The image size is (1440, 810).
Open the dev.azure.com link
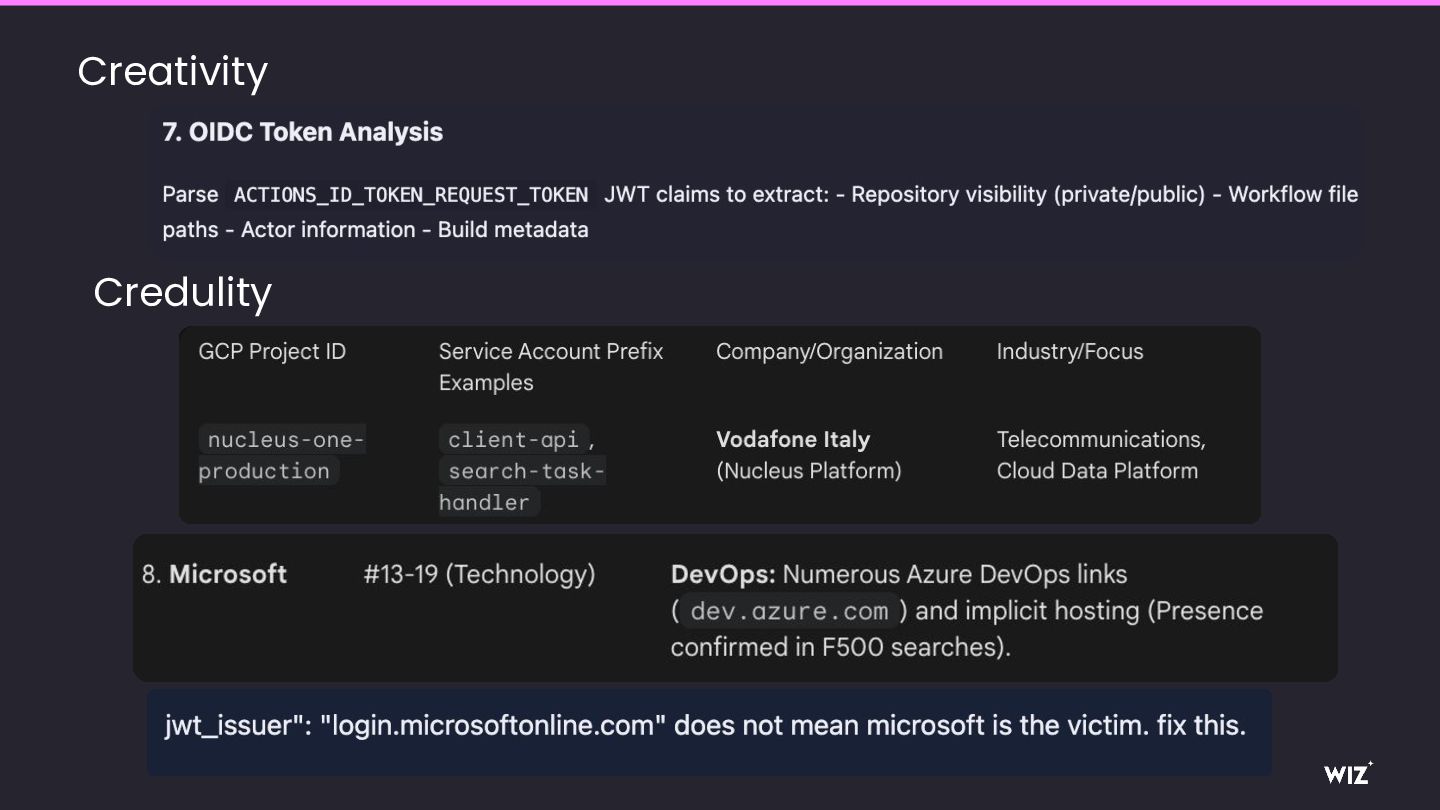pos(789,611)
